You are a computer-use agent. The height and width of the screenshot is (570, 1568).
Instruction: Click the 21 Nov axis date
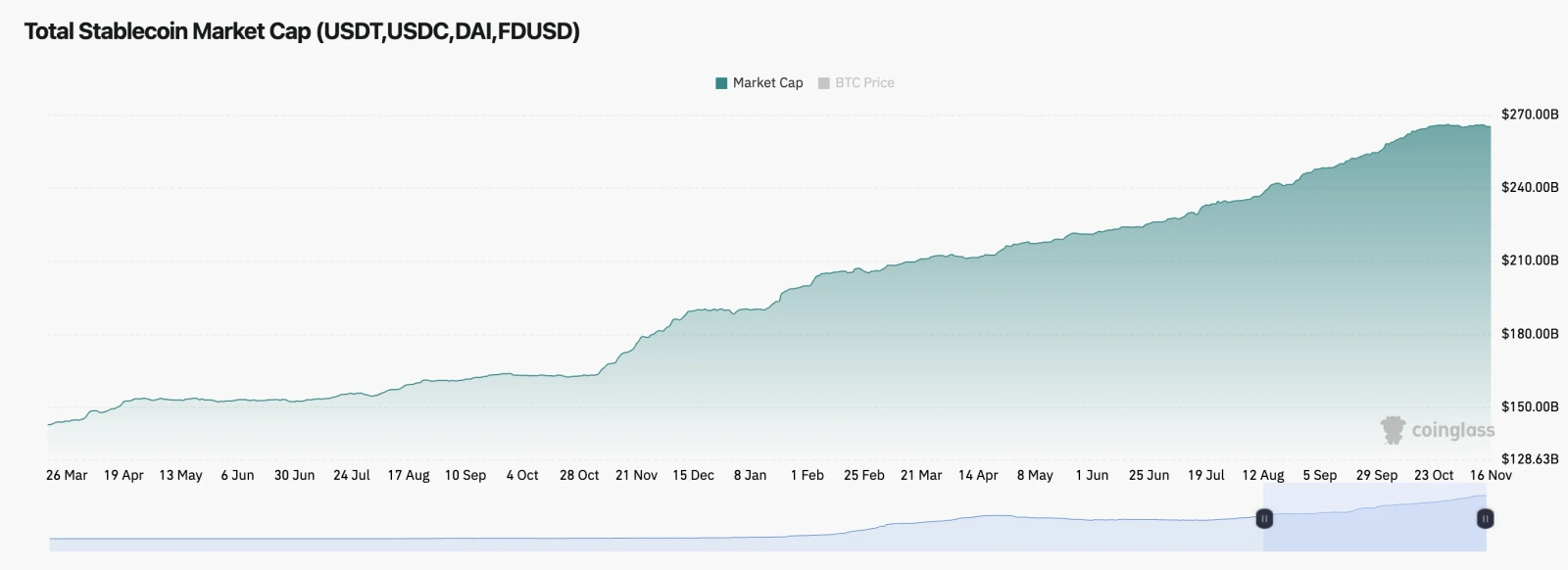pyautogui.click(x=636, y=475)
